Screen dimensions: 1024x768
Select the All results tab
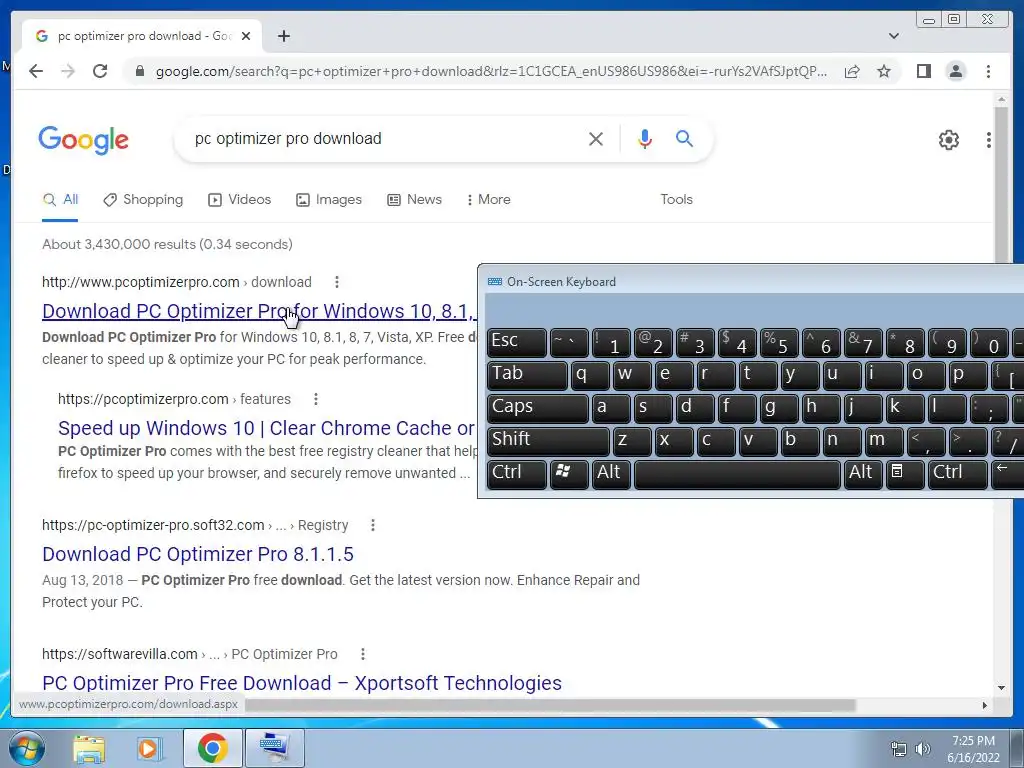pyautogui.click(x=60, y=200)
